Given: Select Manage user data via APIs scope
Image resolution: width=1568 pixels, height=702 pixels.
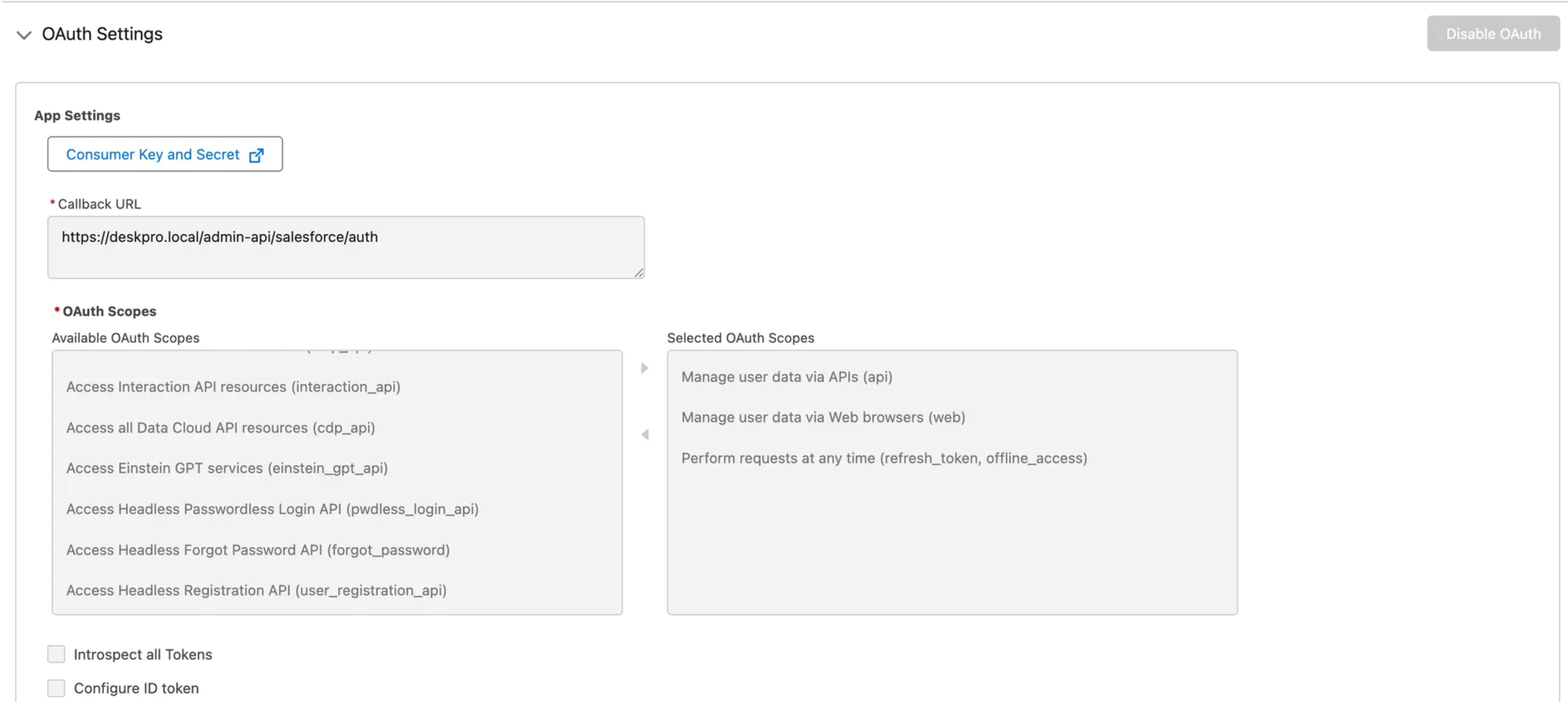Looking at the screenshot, I should [786, 377].
